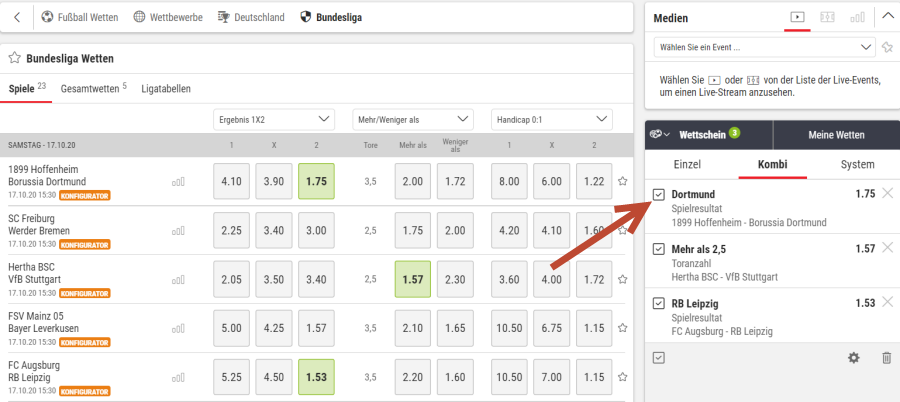Deselect the 1.57 Mehr als odds for Hertha
This screenshot has height=402, width=900.
coord(413,279)
